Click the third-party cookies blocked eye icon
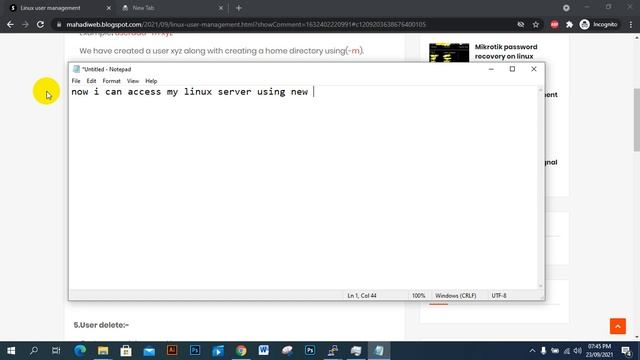640x360 pixels. point(521,24)
